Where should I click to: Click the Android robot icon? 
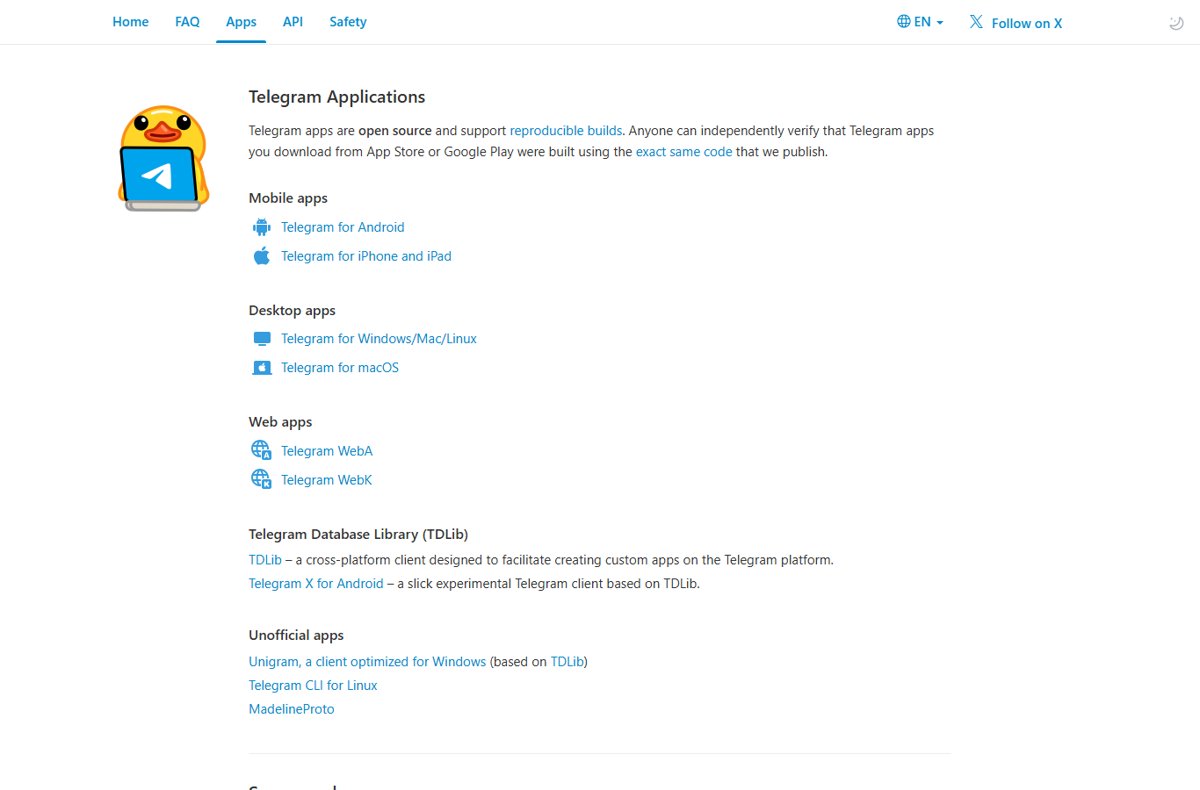pos(261,227)
